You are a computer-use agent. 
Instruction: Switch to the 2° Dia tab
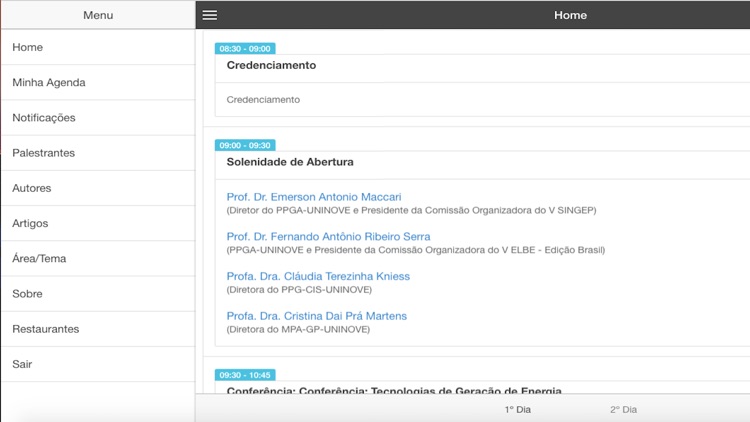(623, 410)
